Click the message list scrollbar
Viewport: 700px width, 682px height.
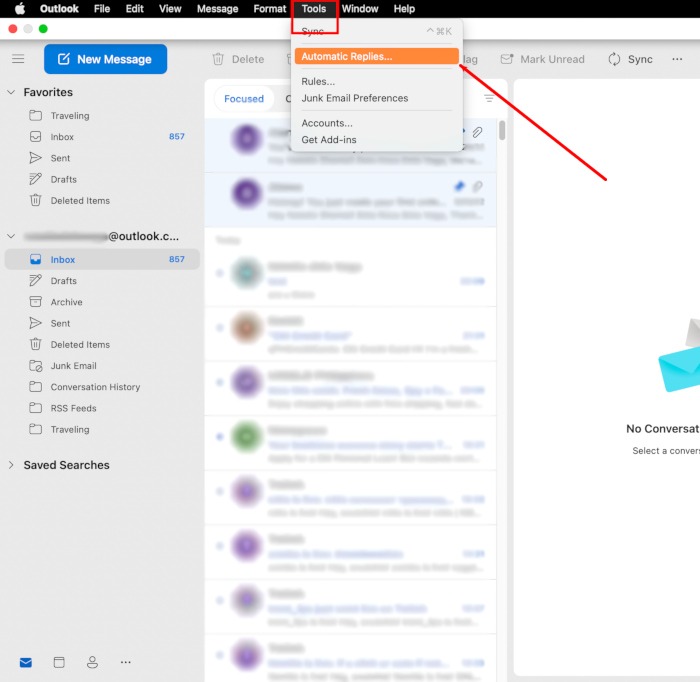pyautogui.click(x=502, y=130)
